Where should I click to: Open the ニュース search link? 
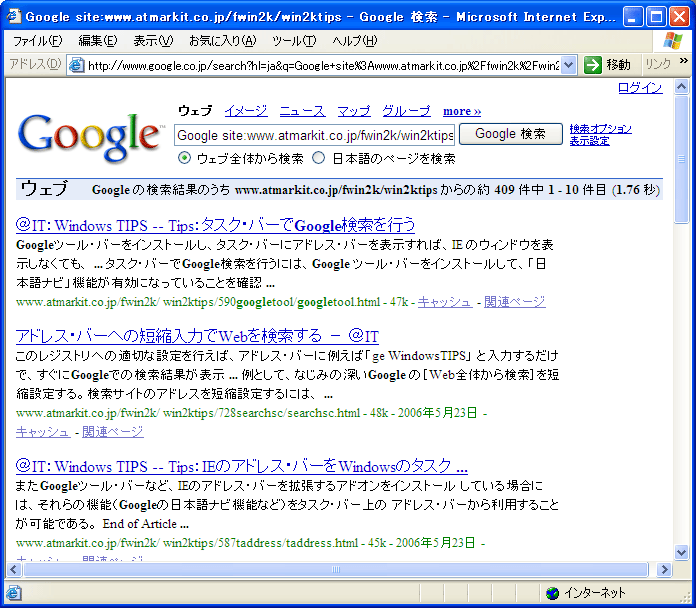point(302,111)
